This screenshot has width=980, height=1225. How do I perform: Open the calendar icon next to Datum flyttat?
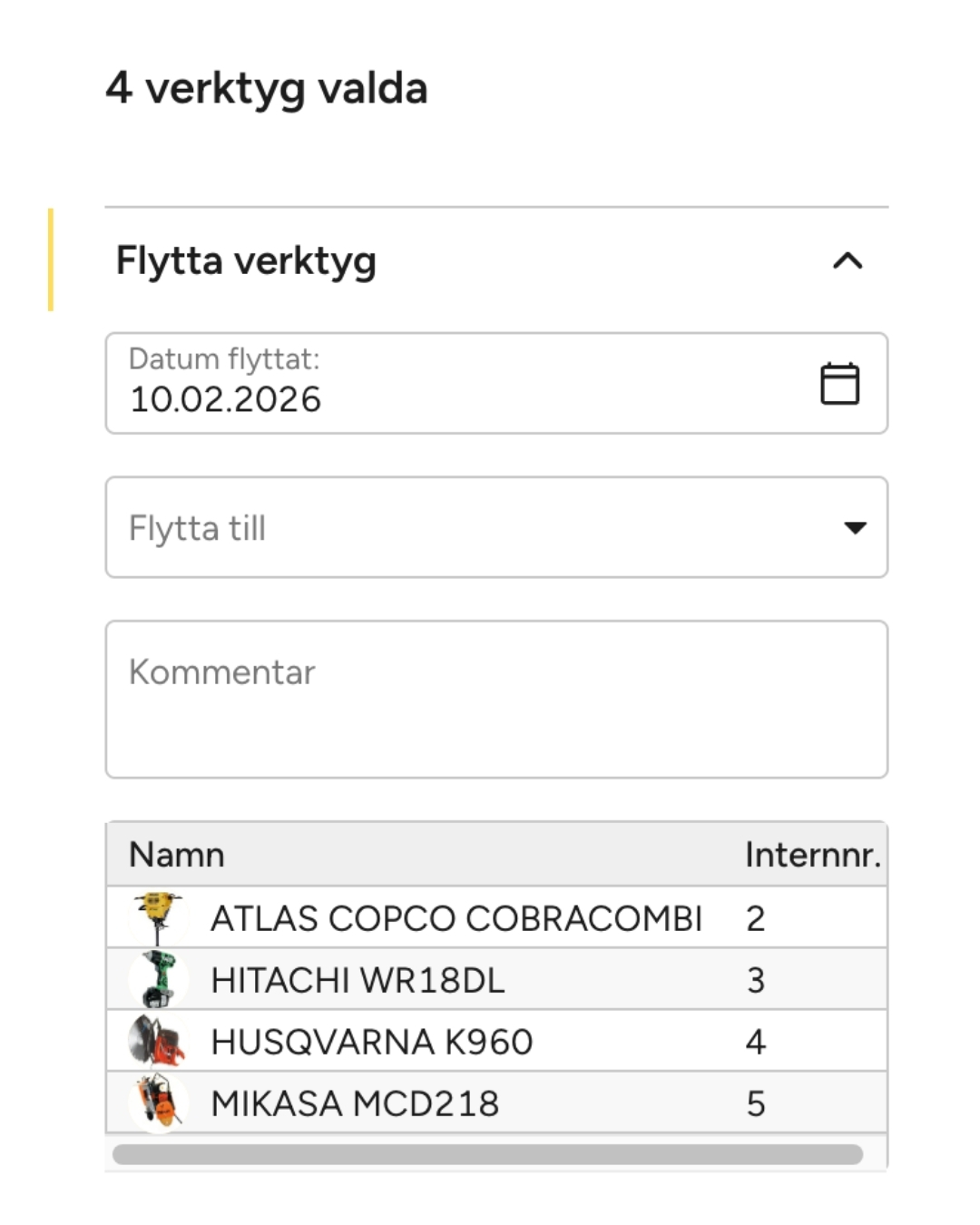(x=839, y=383)
